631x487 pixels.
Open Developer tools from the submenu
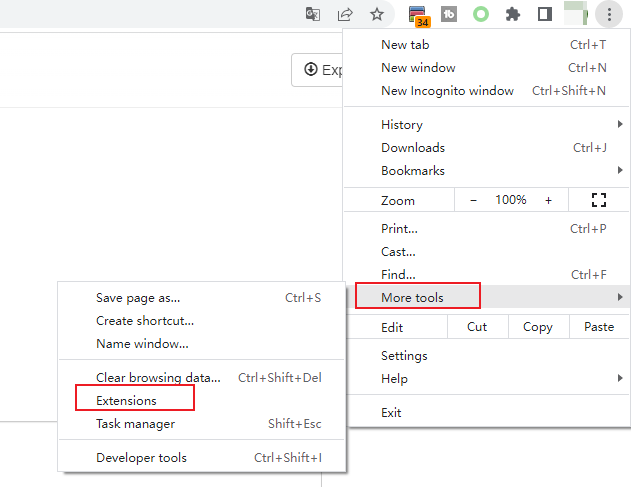[x=141, y=458]
